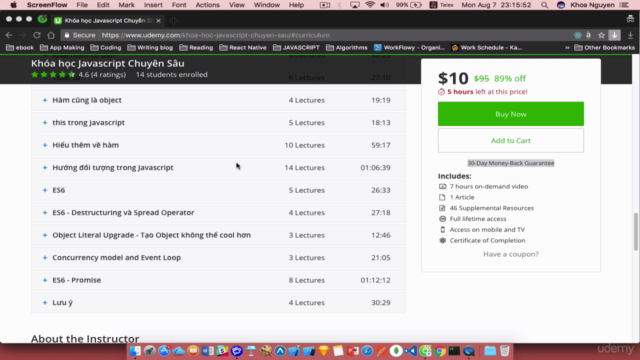Click the browser address bar URL
This screenshot has height=360, width=640.
click(x=216, y=35)
